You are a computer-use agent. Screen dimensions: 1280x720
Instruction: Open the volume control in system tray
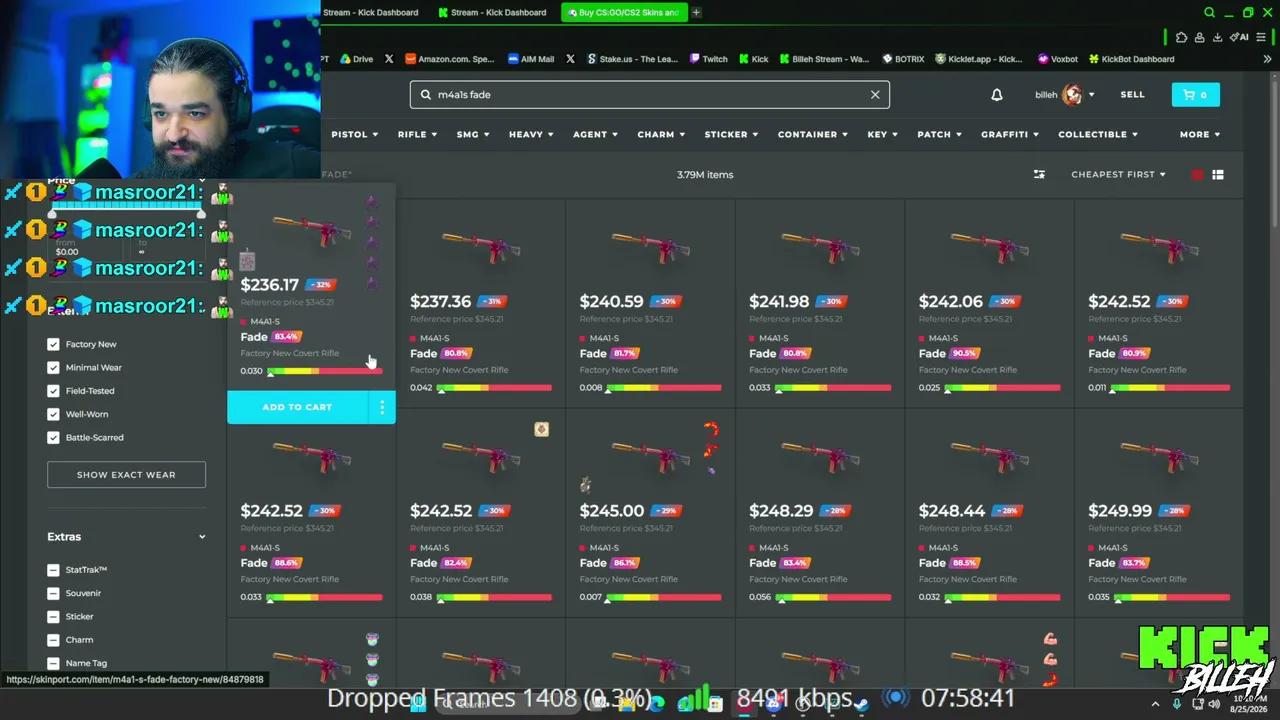tap(1215, 704)
